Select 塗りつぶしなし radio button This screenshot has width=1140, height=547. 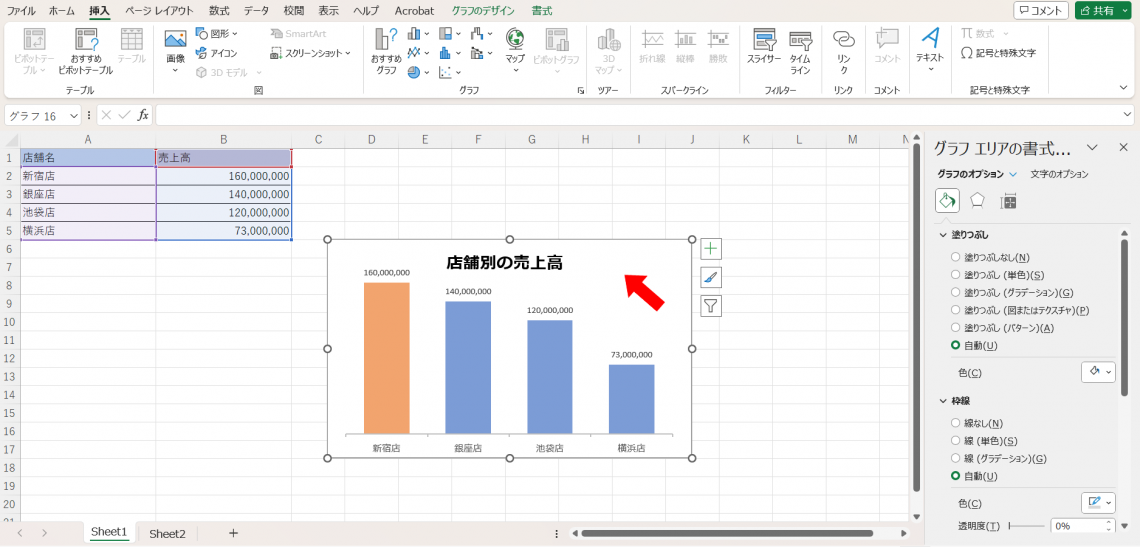(x=956, y=258)
